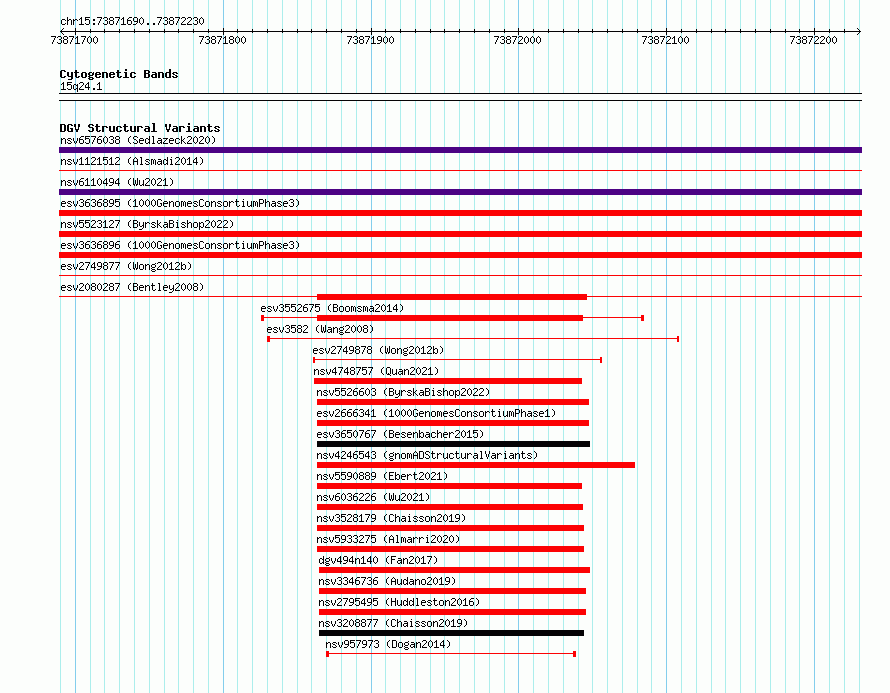Click the thin span line under esv2749878

(x=457, y=360)
